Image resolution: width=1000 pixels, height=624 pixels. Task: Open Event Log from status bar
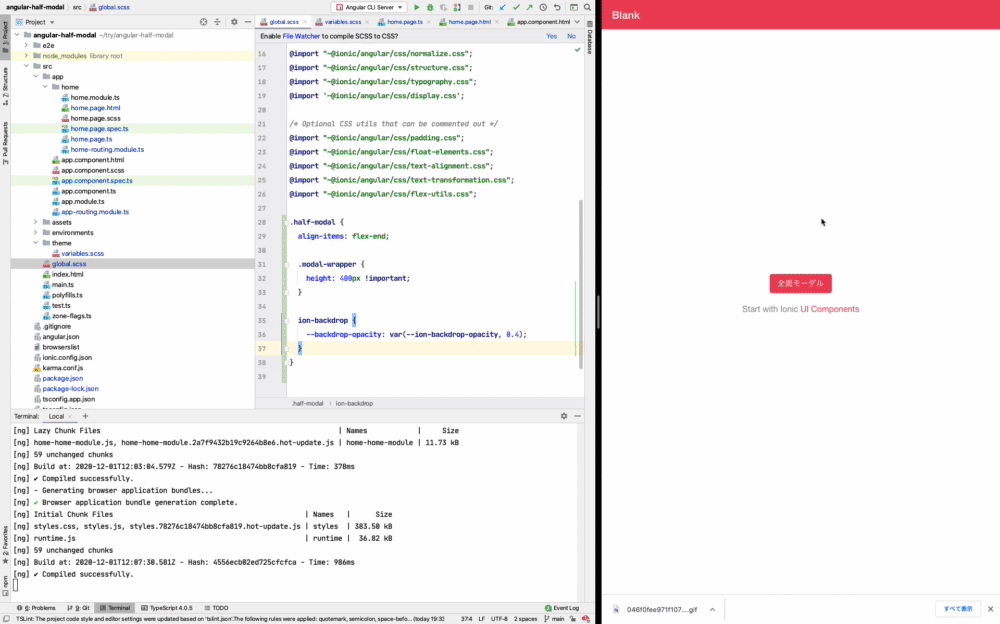[x=562, y=608]
